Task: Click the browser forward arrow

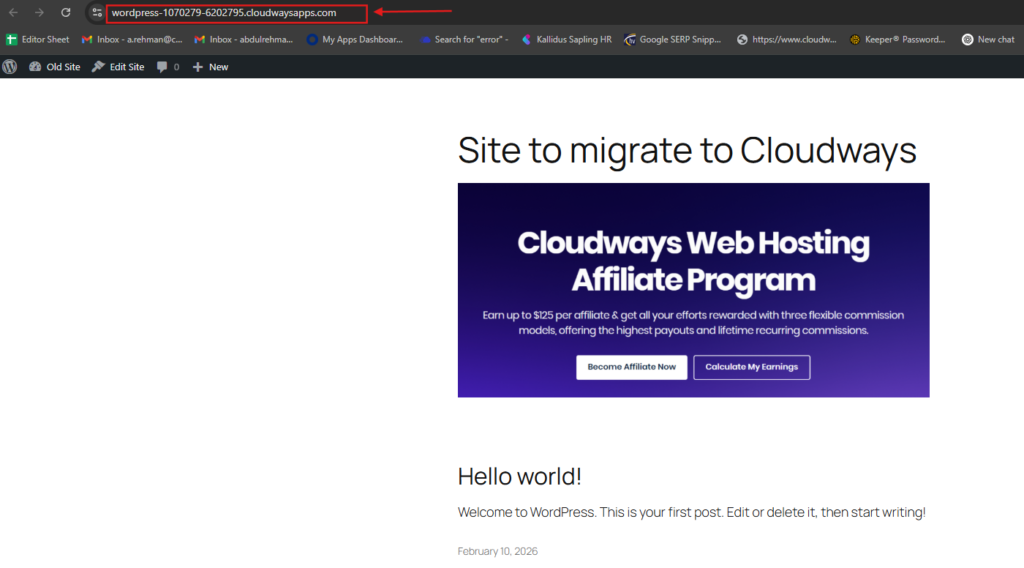Action: tap(39, 12)
